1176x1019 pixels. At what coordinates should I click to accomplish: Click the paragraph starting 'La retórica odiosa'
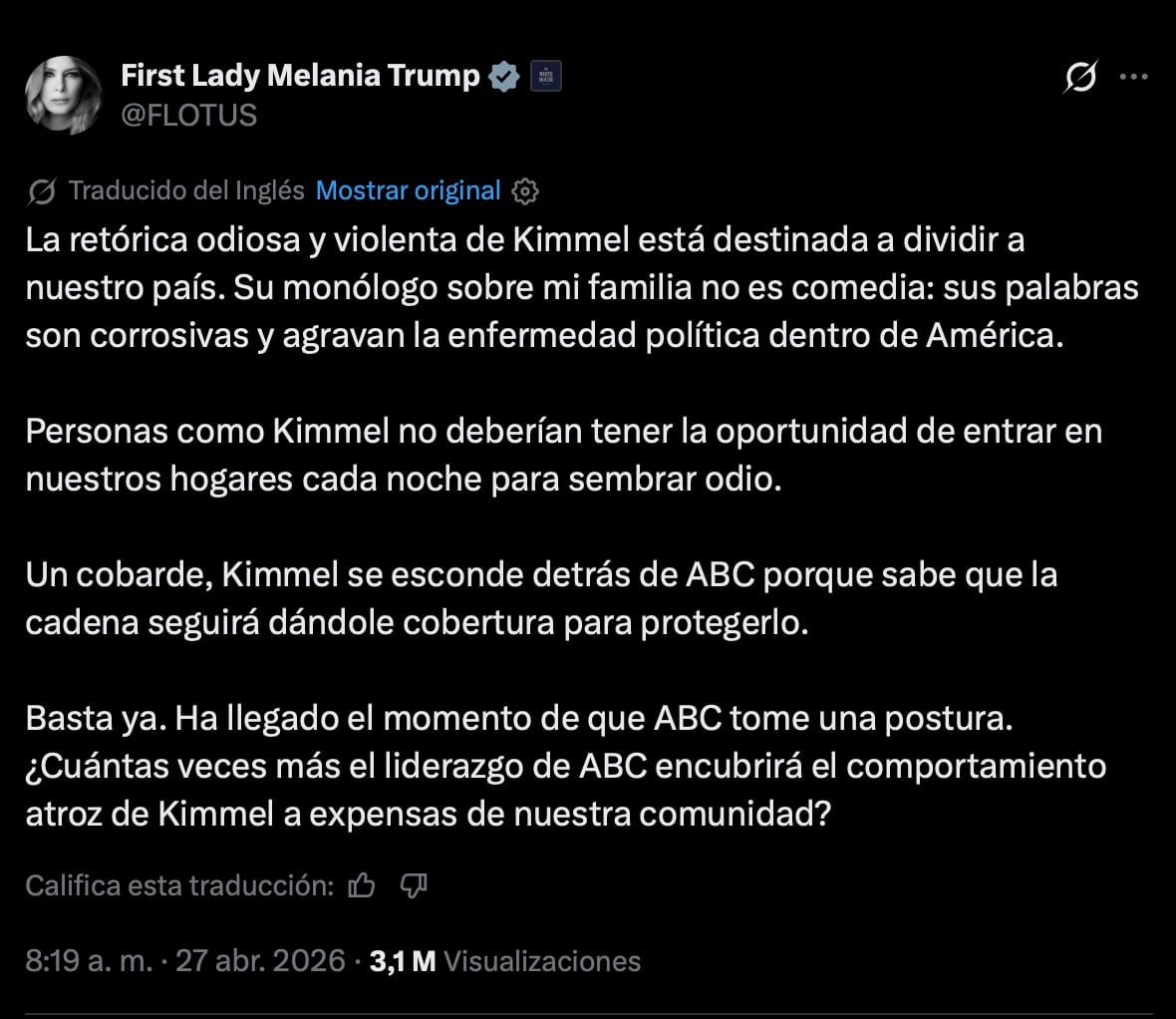click(x=583, y=287)
